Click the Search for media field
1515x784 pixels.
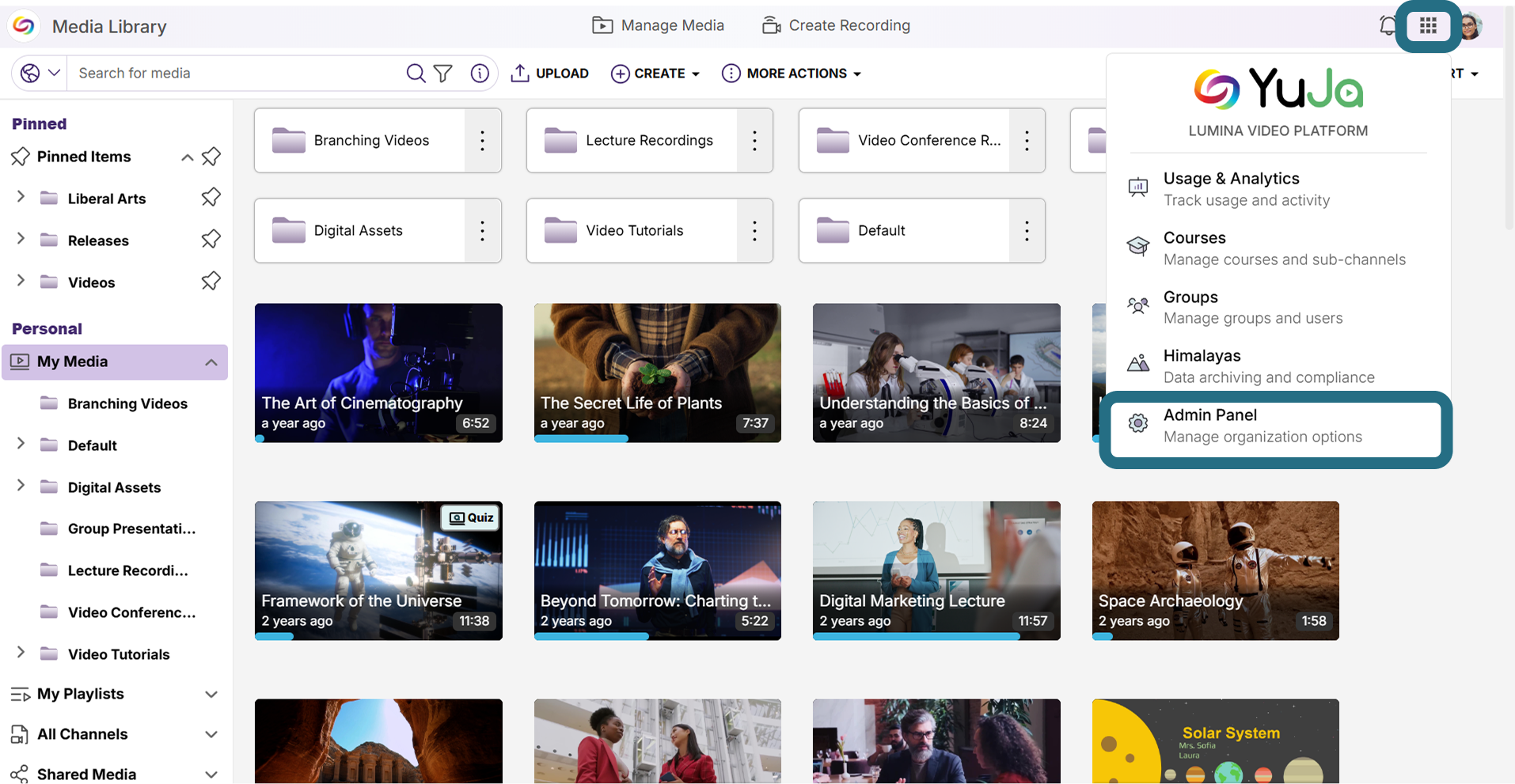pyautogui.click(x=237, y=73)
